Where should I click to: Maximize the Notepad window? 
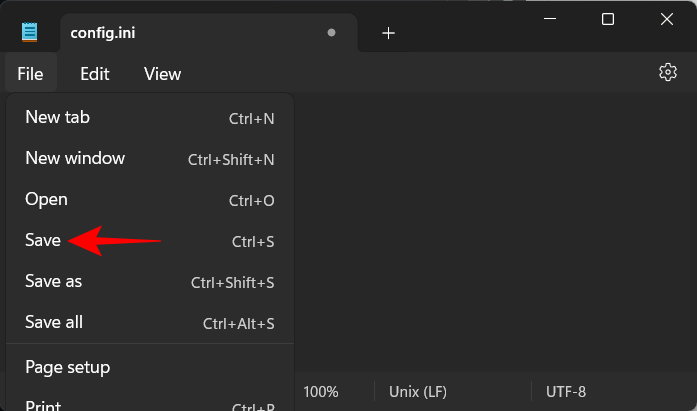tap(608, 19)
